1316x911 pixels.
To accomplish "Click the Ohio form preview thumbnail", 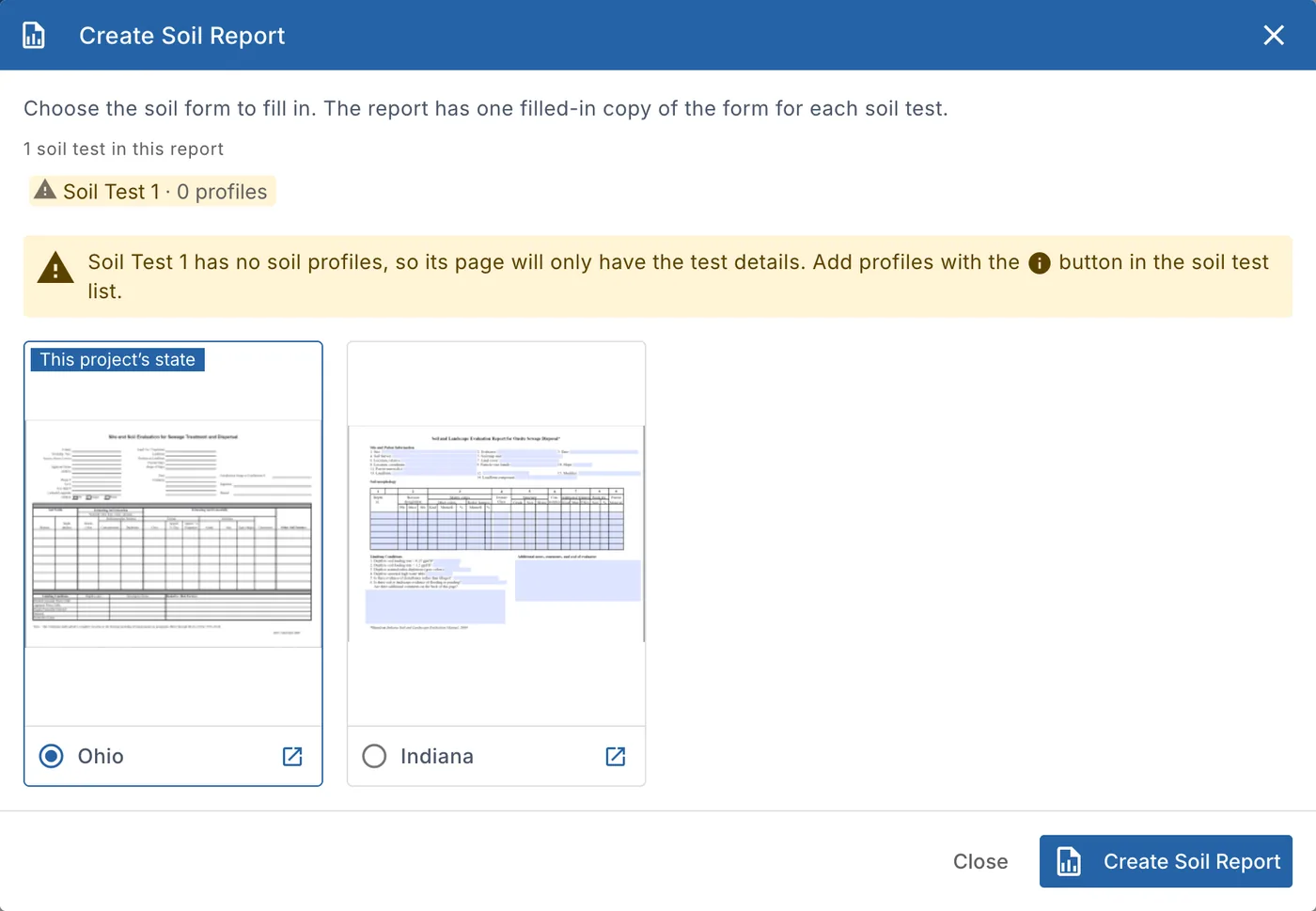I will (x=173, y=534).
